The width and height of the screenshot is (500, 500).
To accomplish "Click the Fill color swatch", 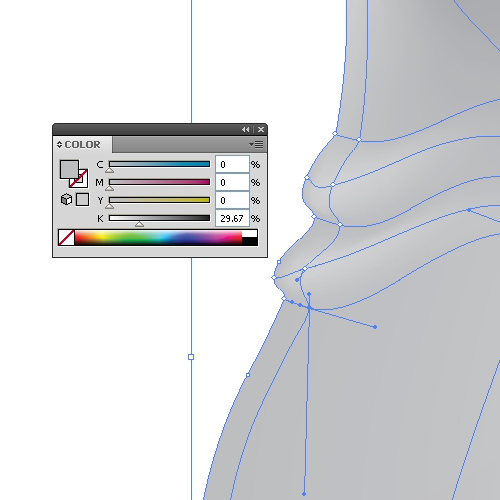I will pos(69,169).
